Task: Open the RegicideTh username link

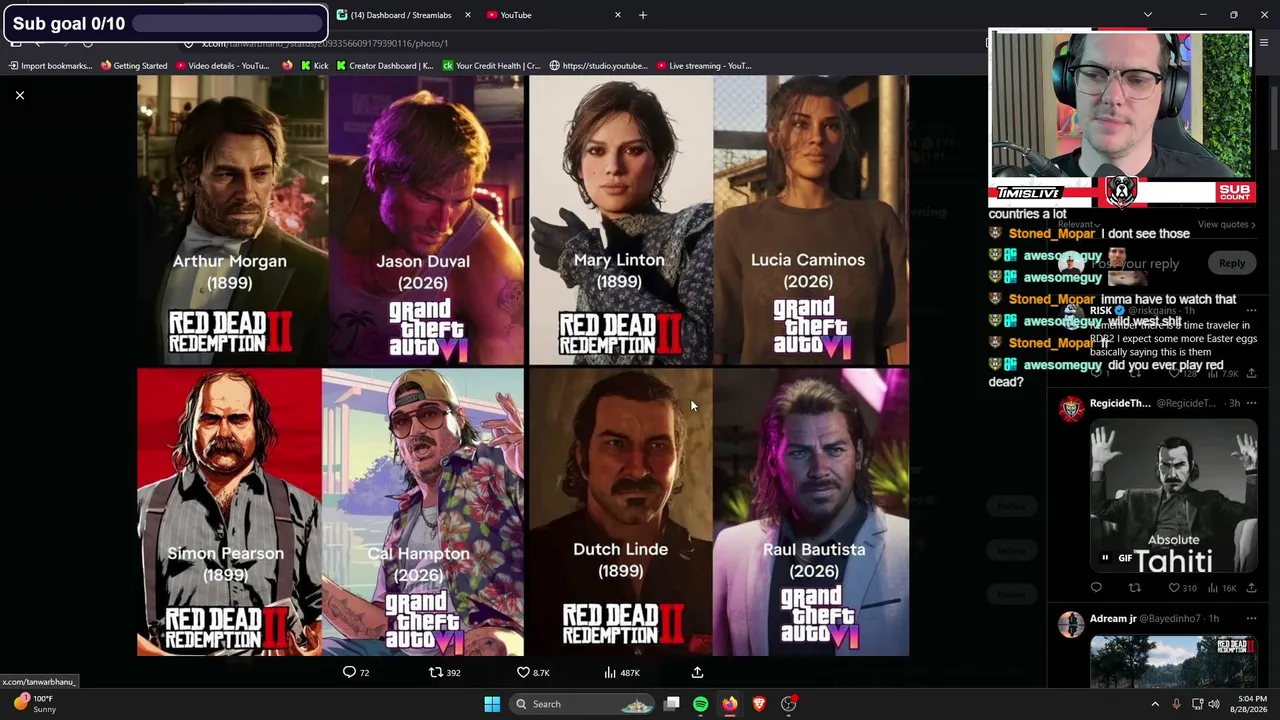Action: tap(1120, 403)
